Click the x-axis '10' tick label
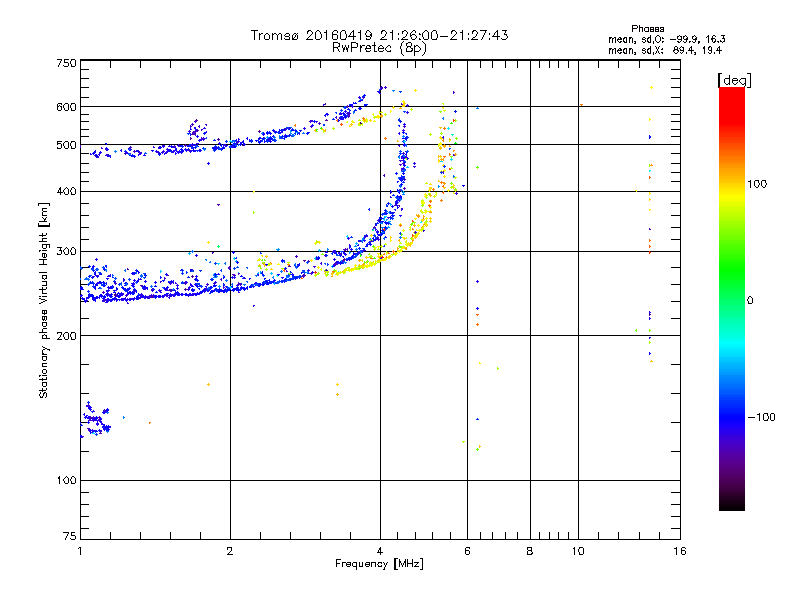The image size is (800, 600). 578,551
